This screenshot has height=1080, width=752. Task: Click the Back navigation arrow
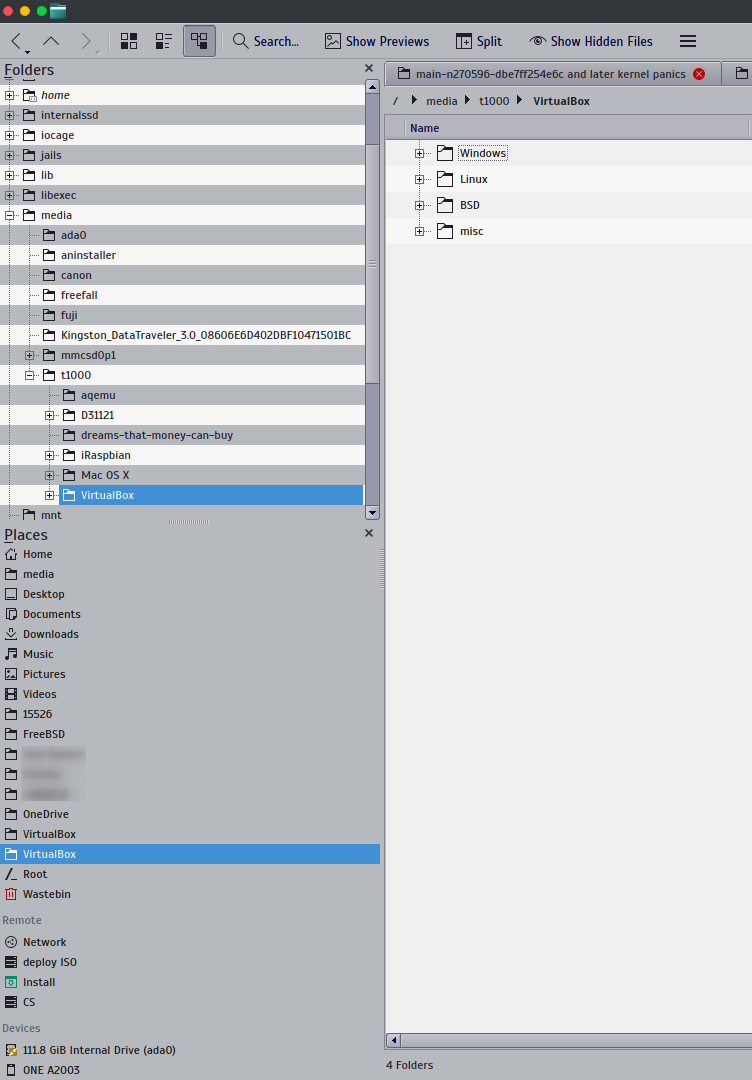(x=17, y=41)
